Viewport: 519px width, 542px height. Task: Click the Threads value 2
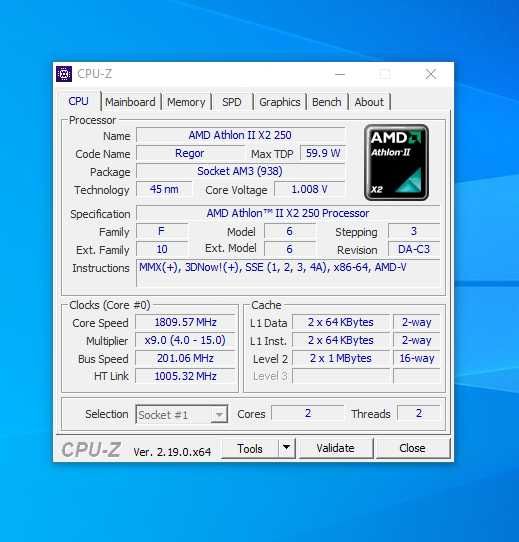tap(419, 413)
